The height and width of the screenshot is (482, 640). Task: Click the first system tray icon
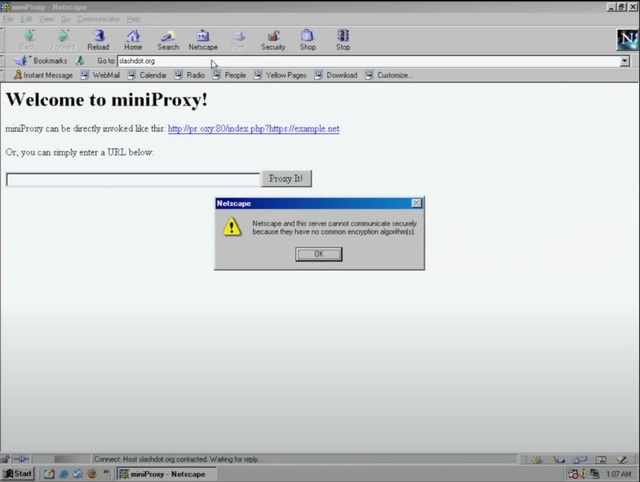[x=573, y=474]
